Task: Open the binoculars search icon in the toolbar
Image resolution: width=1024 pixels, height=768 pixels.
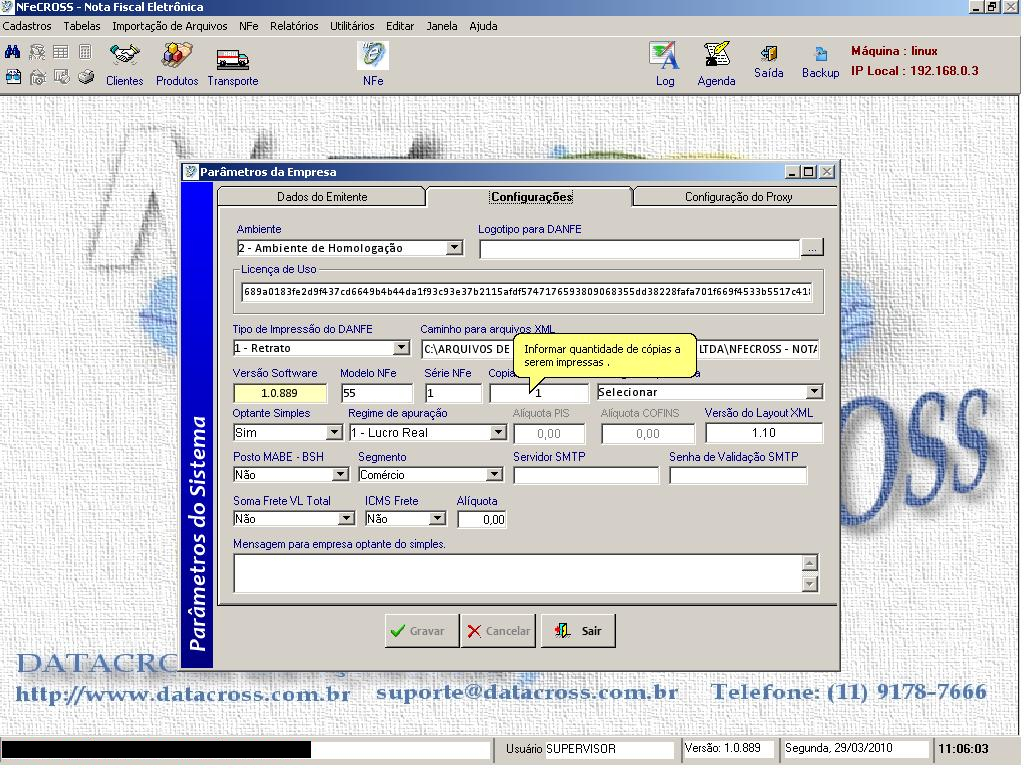Action: [x=12, y=52]
